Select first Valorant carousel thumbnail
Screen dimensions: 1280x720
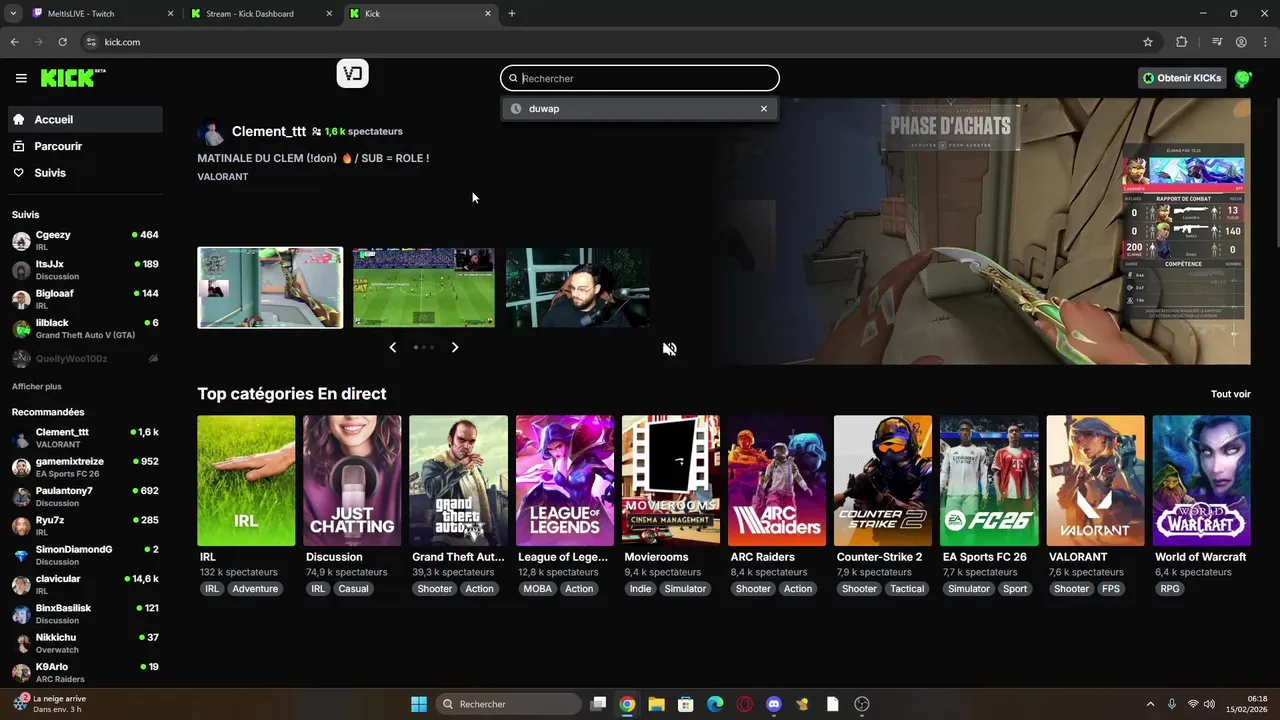pos(270,288)
